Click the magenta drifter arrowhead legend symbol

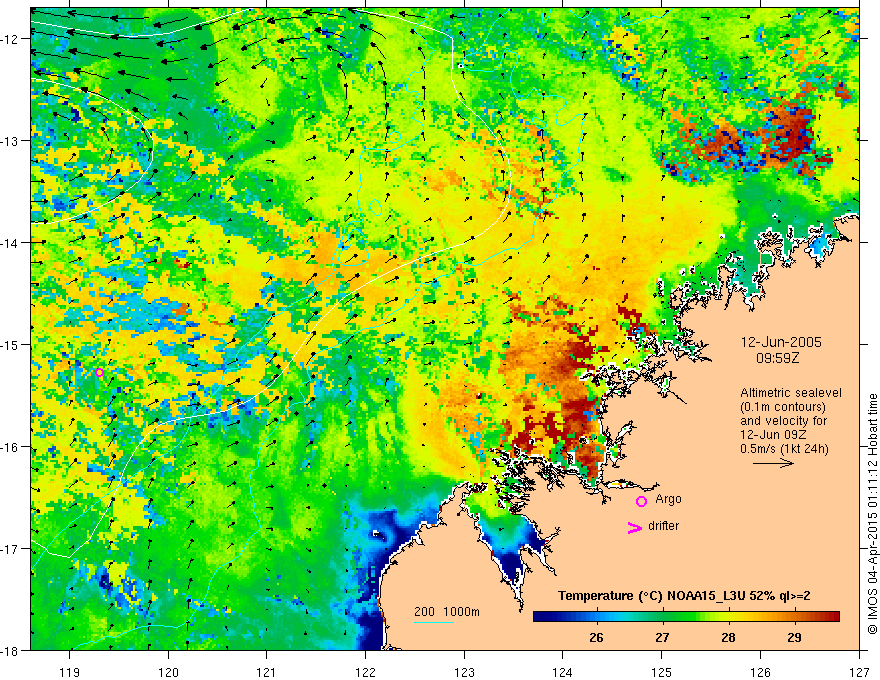pos(633,528)
